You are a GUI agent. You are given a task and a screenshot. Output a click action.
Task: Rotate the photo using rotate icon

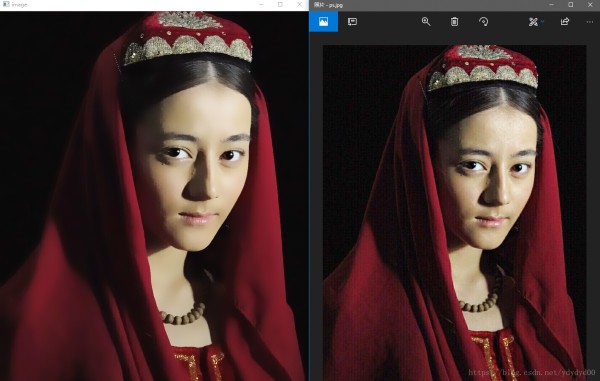point(483,22)
